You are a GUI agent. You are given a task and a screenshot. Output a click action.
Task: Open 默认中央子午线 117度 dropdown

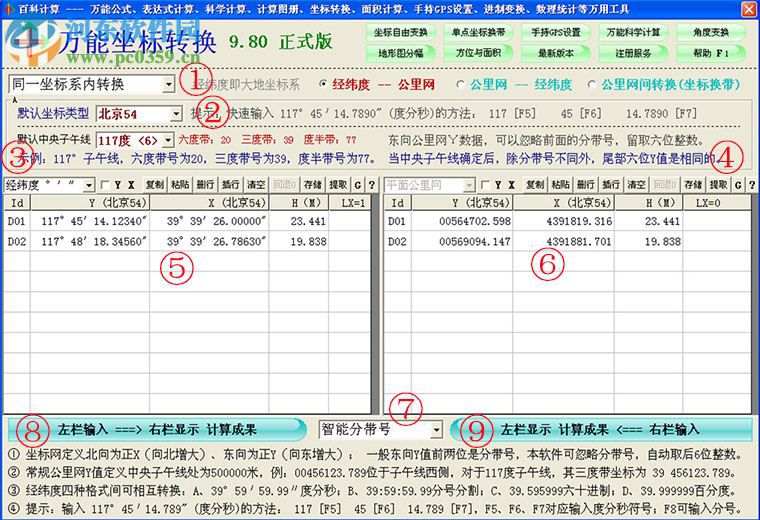[168, 141]
